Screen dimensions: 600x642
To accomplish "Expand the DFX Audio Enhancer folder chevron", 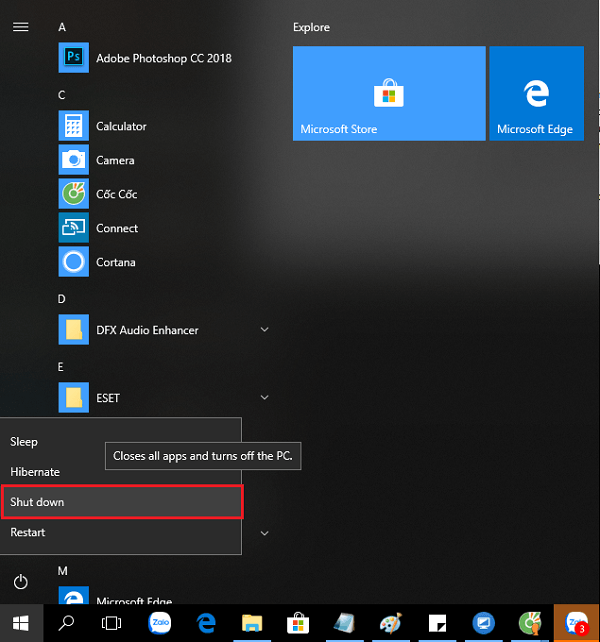I will point(264,330).
